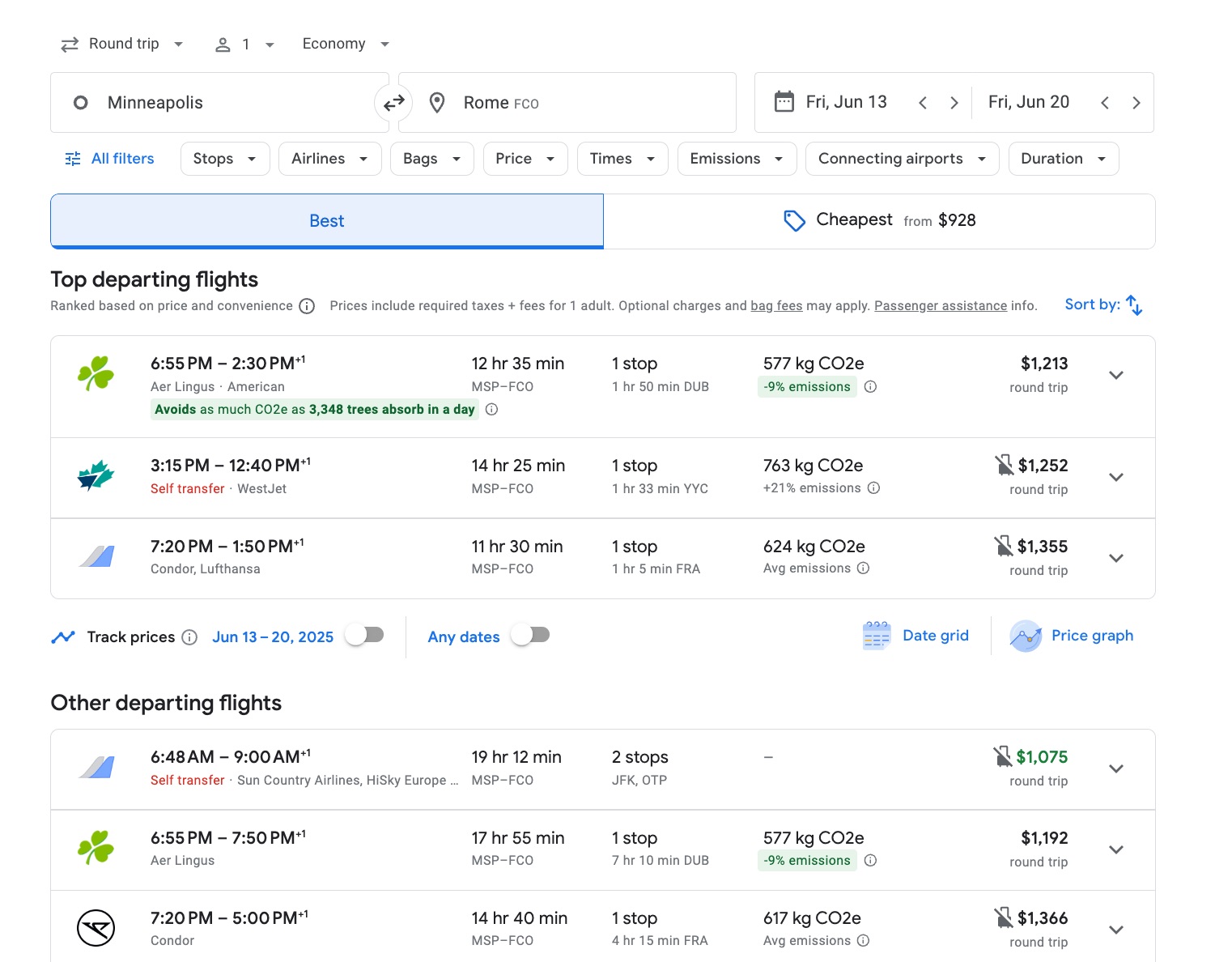Screen dimensions: 1232x962
Task: Enable the Track prices toggle
Action: pyautogui.click(x=363, y=635)
